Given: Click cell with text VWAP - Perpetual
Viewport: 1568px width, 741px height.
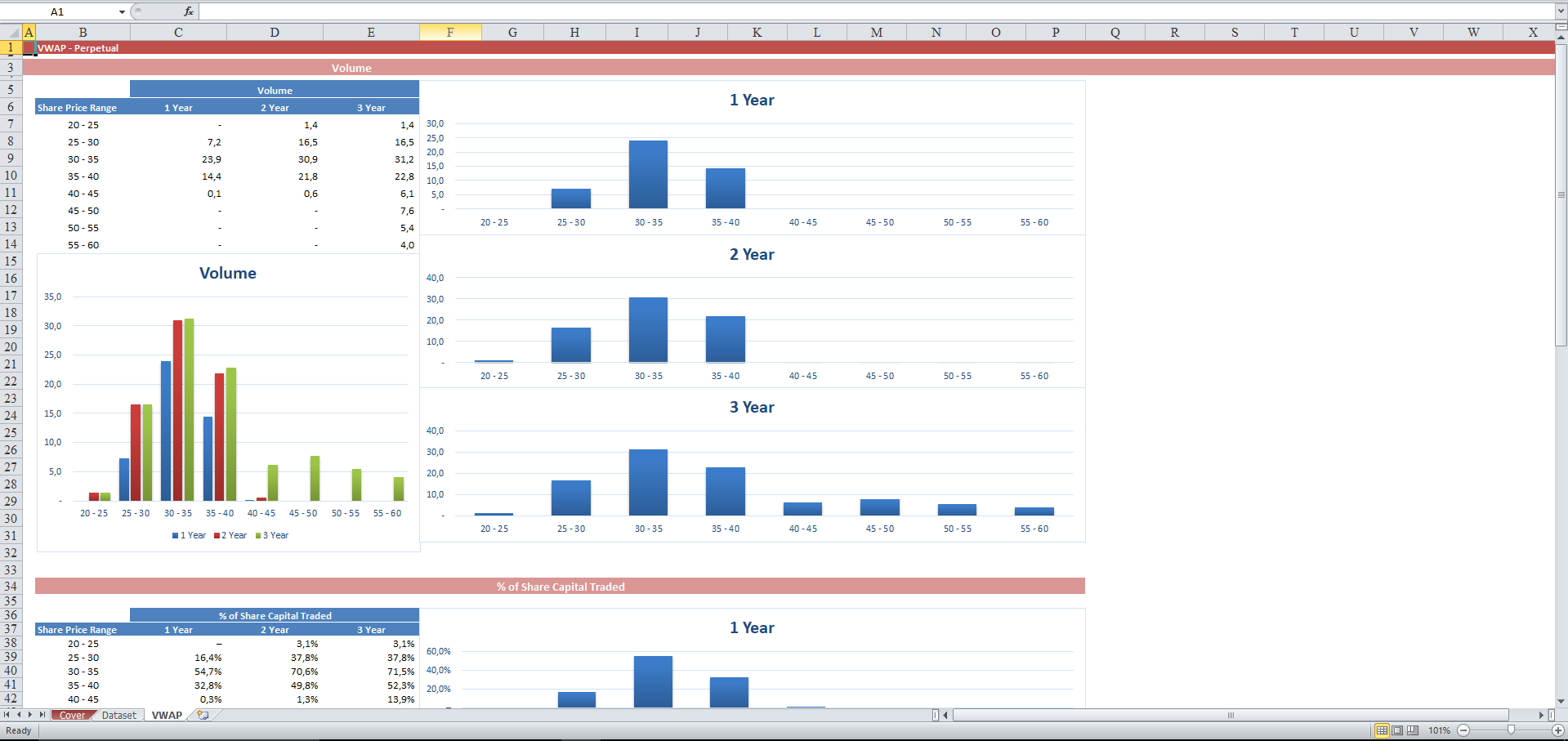Looking at the screenshot, I should [78, 48].
